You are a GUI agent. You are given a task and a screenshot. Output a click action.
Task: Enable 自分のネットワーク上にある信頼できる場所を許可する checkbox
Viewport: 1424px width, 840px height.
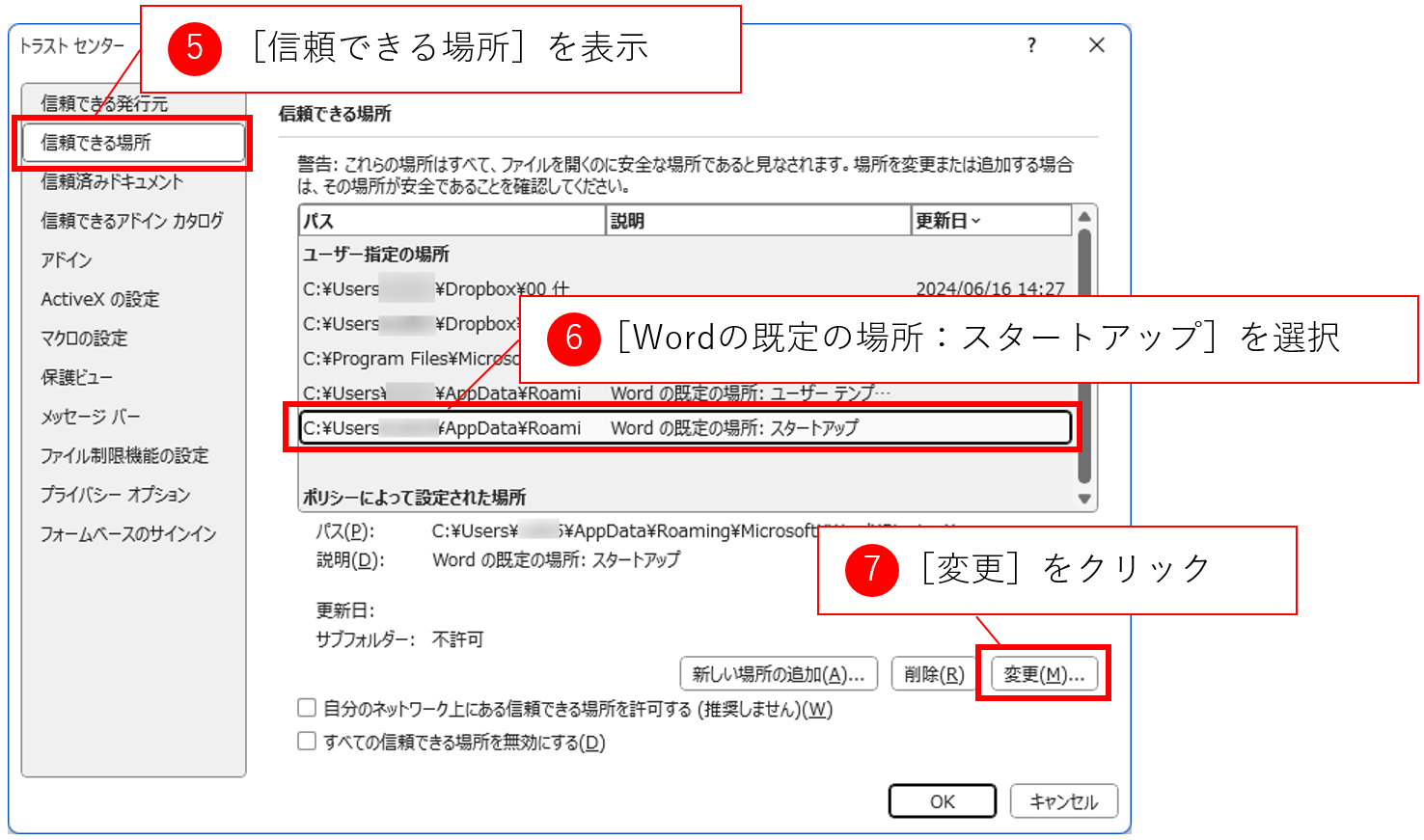[x=307, y=708]
